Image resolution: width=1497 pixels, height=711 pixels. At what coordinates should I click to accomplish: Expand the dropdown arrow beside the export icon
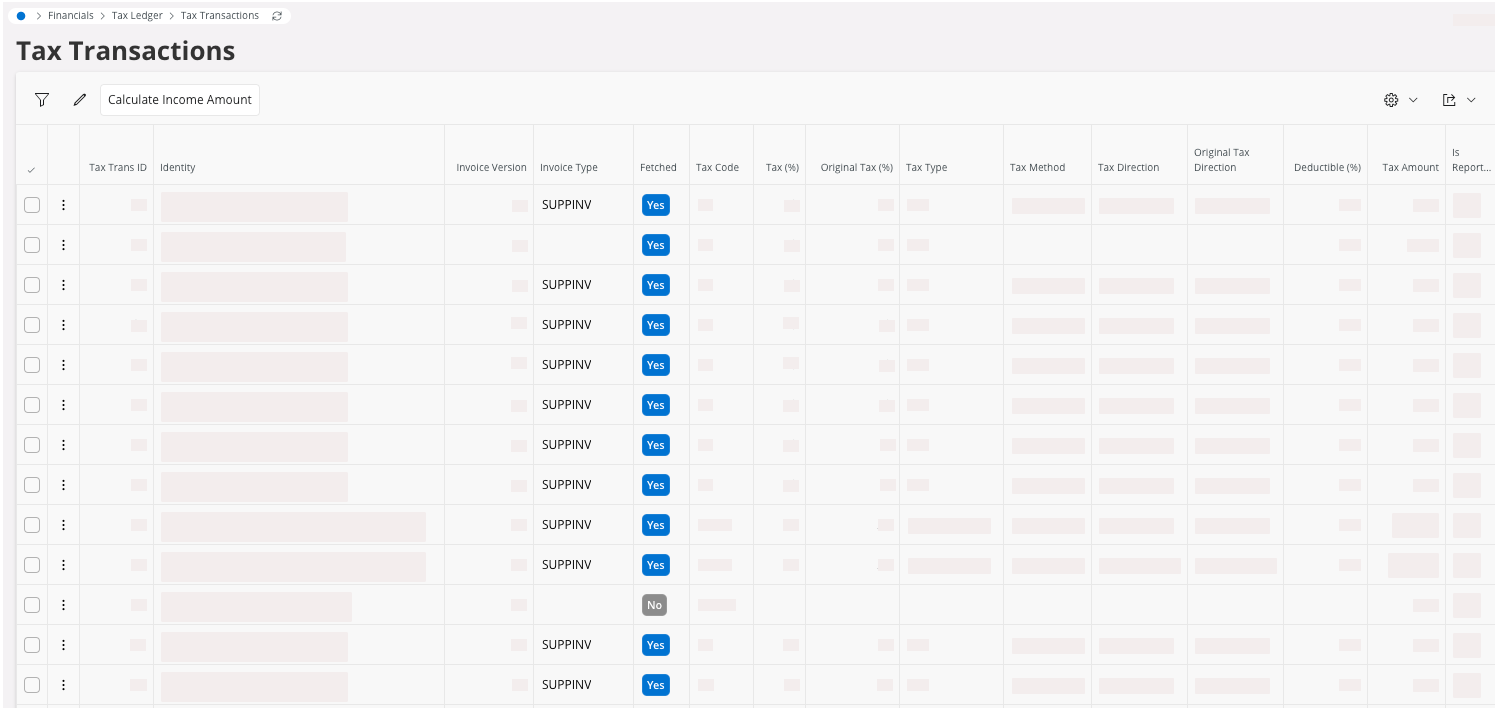coord(1471,100)
